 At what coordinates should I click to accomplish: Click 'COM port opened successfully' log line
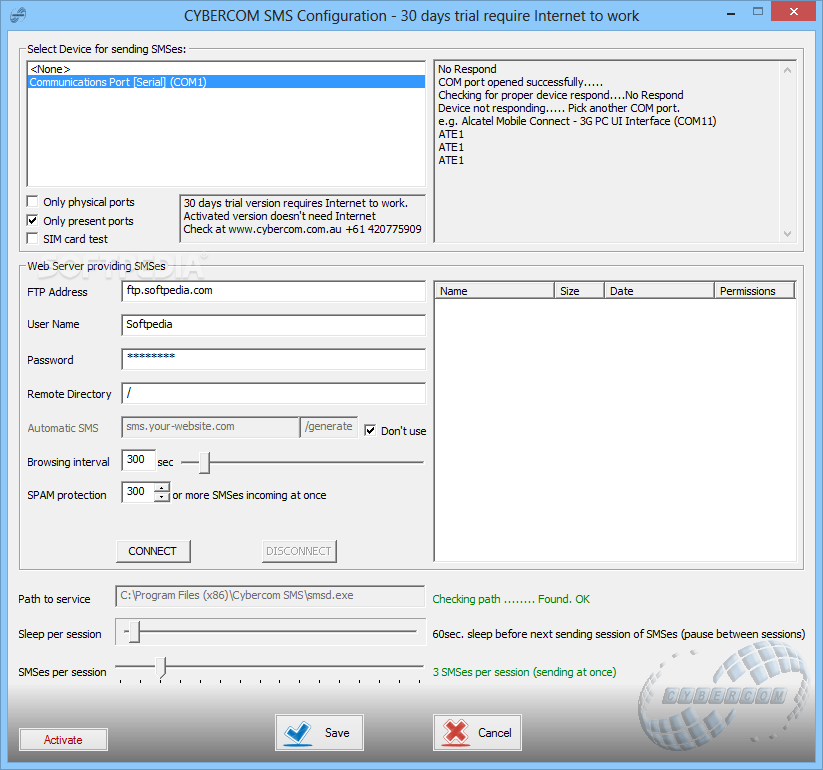(x=520, y=82)
